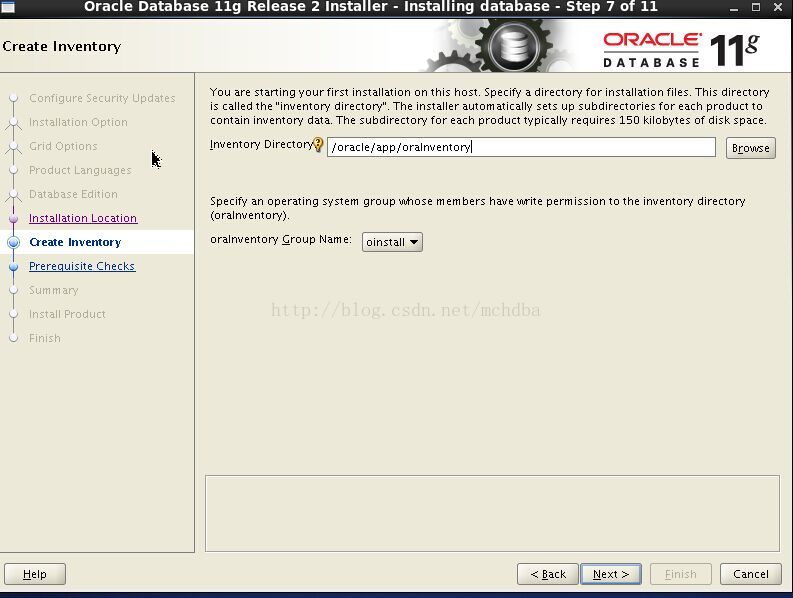Click Browse to choose inventory directory
This screenshot has height=598, width=793.
pyautogui.click(x=751, y=148)
